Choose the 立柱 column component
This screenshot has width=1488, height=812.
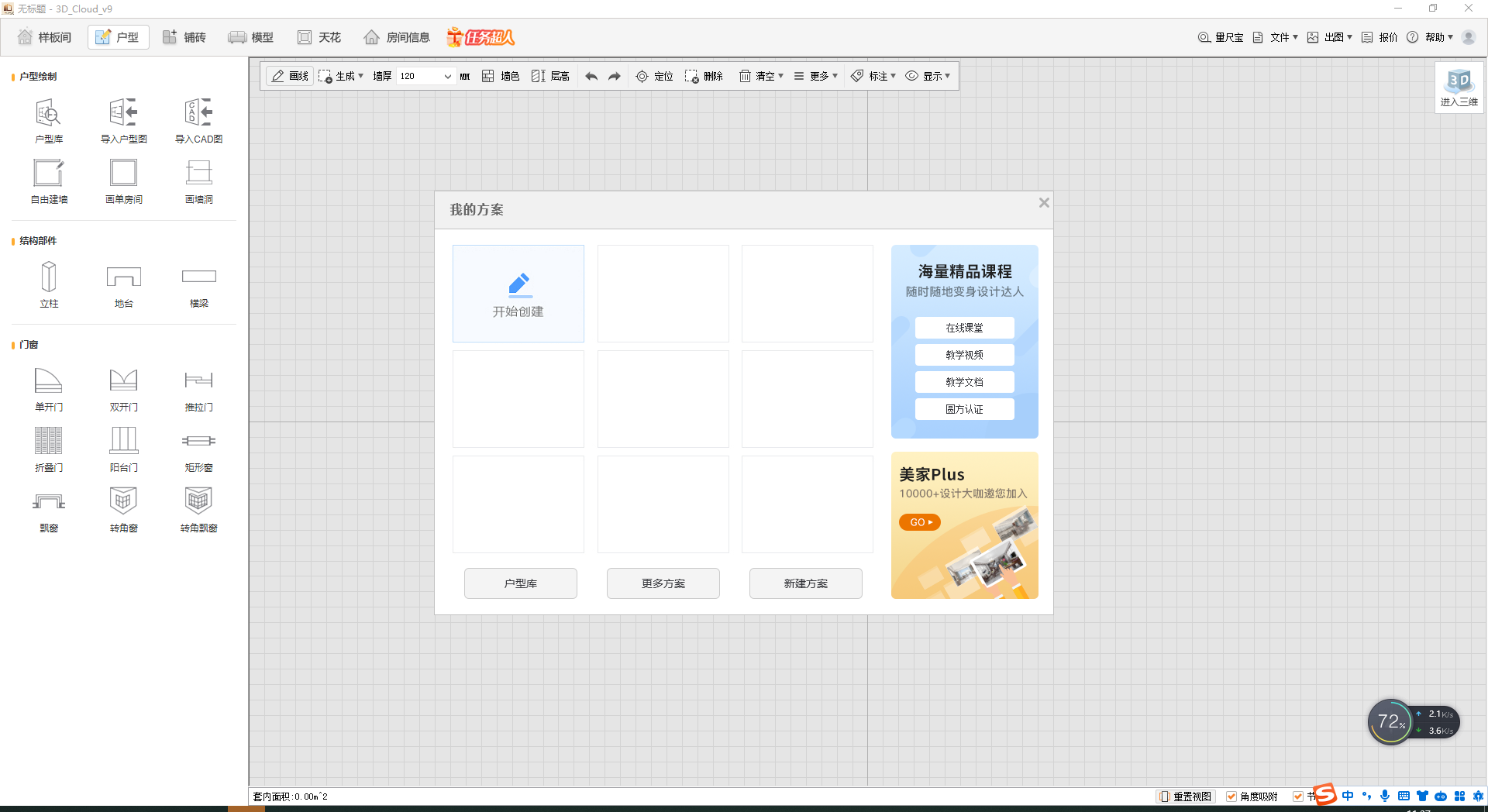tap(49, 285)
